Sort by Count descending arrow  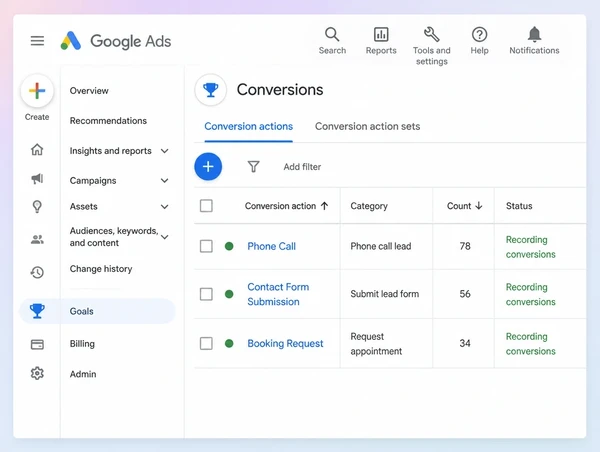click(478, 206)
